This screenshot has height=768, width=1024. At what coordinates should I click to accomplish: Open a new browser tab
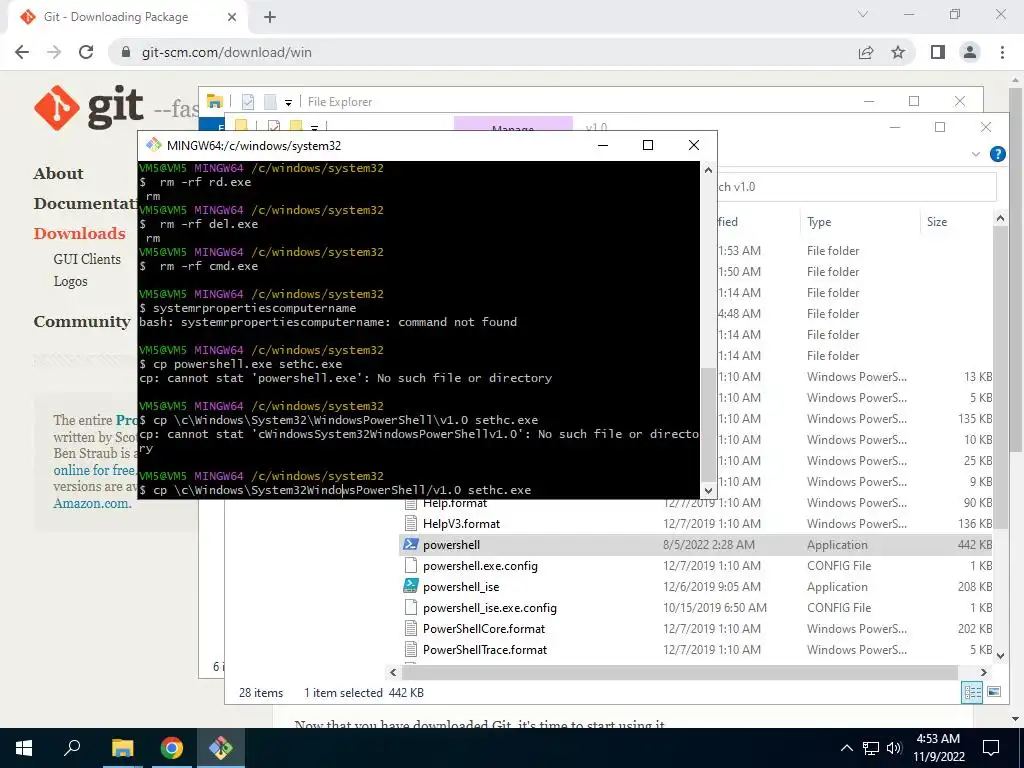pyautogui.click(x=270, y=17)
